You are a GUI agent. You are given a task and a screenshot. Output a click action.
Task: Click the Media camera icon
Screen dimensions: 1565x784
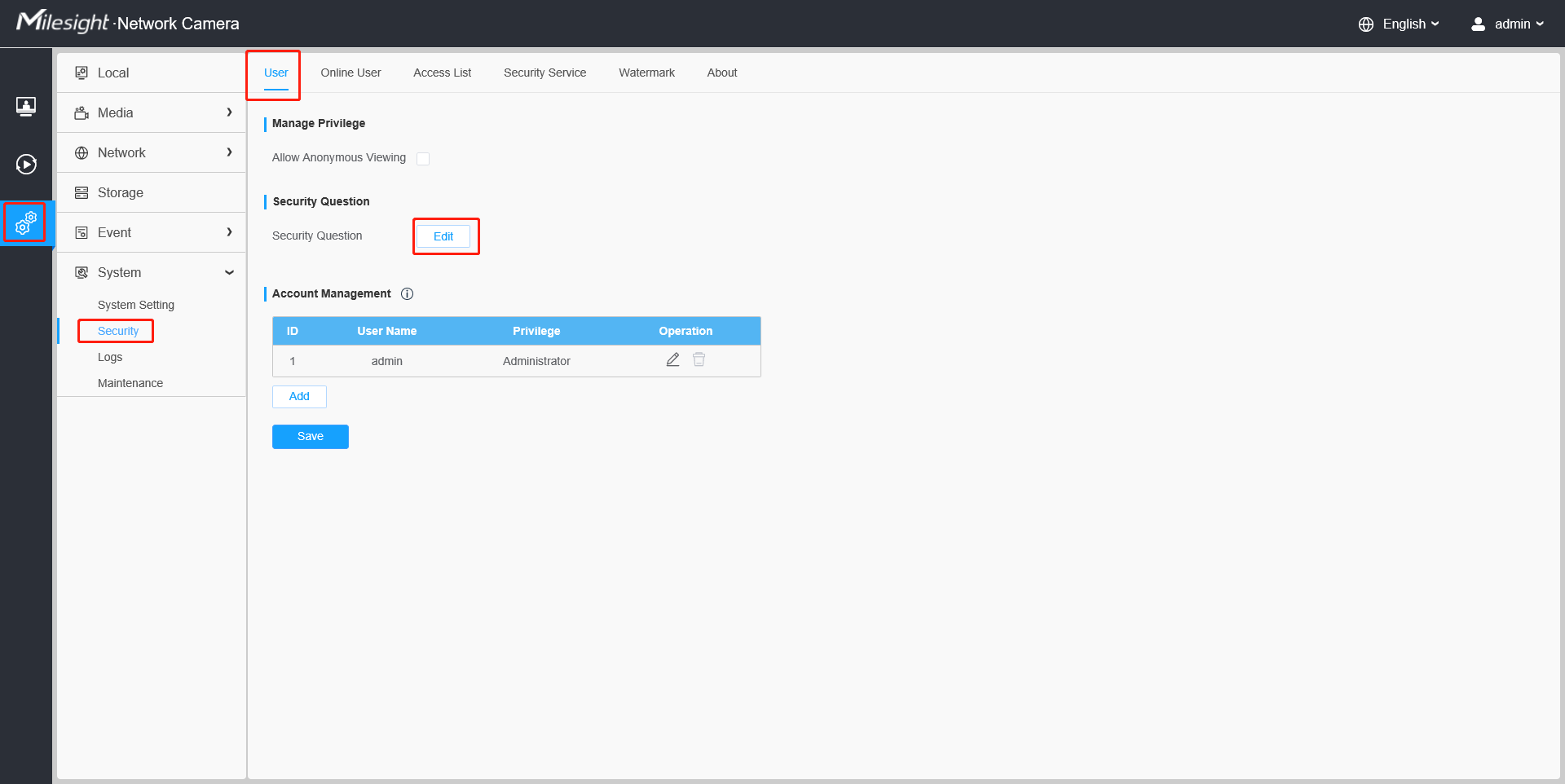coord(82,112)
